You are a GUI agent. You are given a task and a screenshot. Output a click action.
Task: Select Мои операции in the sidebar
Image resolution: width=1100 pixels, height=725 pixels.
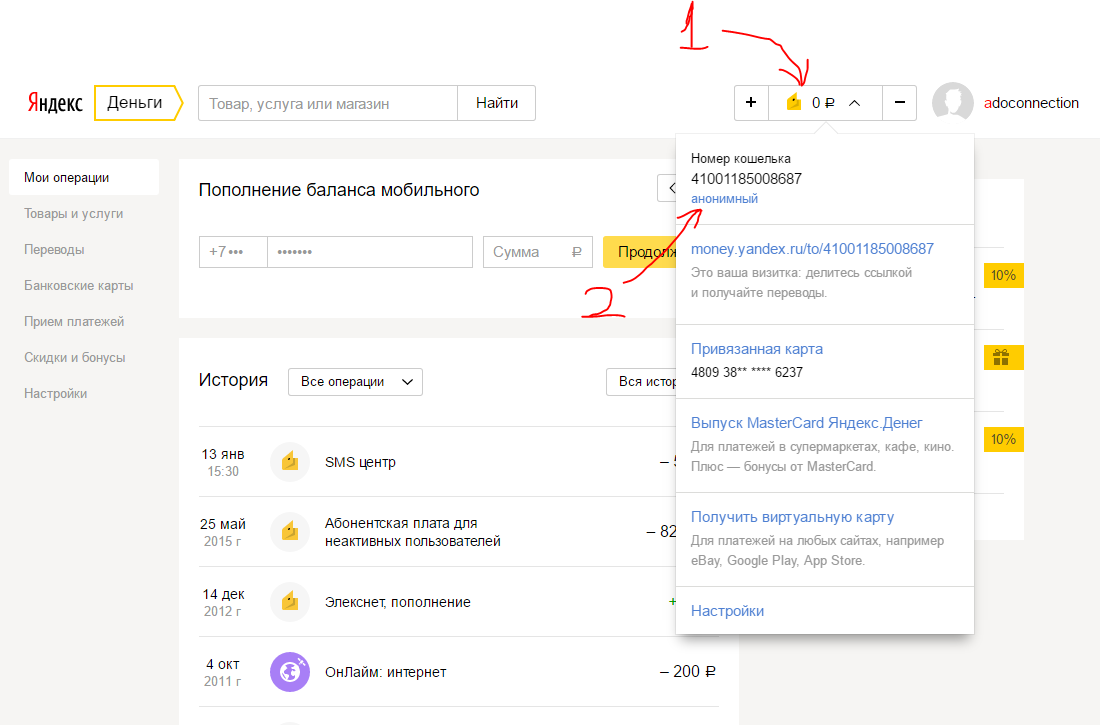coord(84,178)
